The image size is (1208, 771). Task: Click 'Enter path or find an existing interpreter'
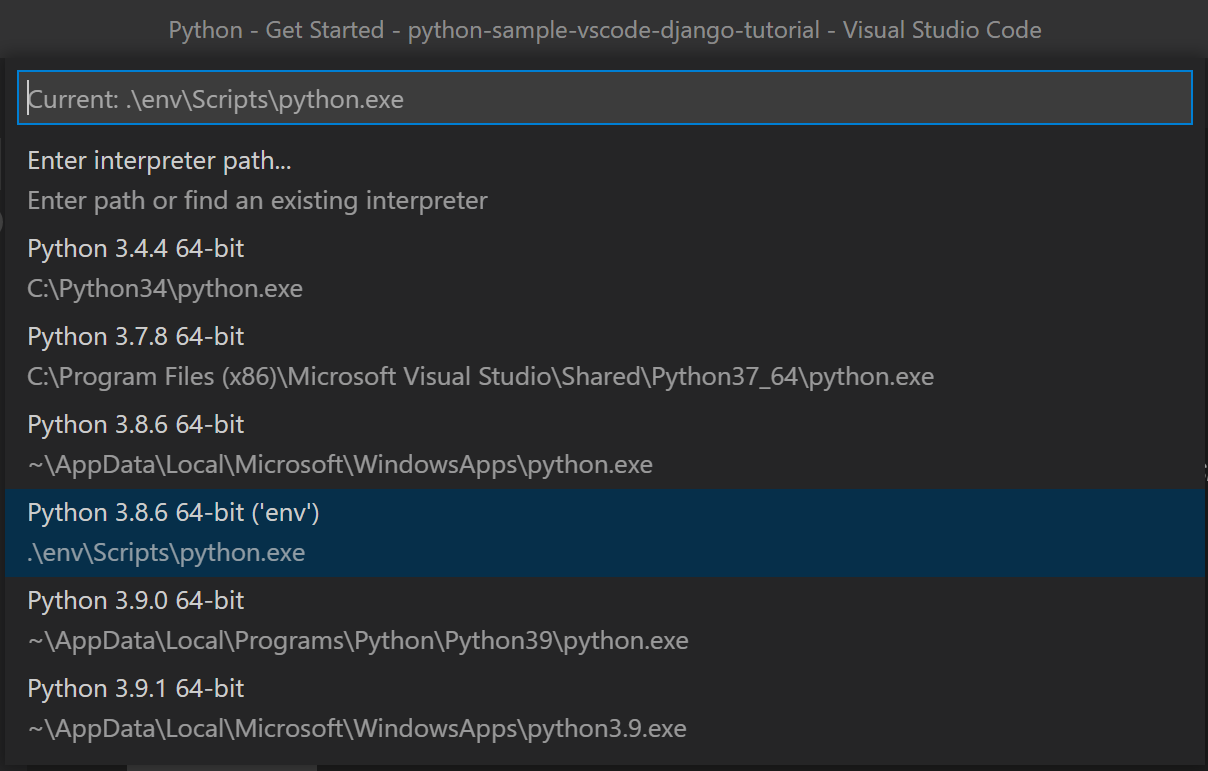click(x=257, y=200)
